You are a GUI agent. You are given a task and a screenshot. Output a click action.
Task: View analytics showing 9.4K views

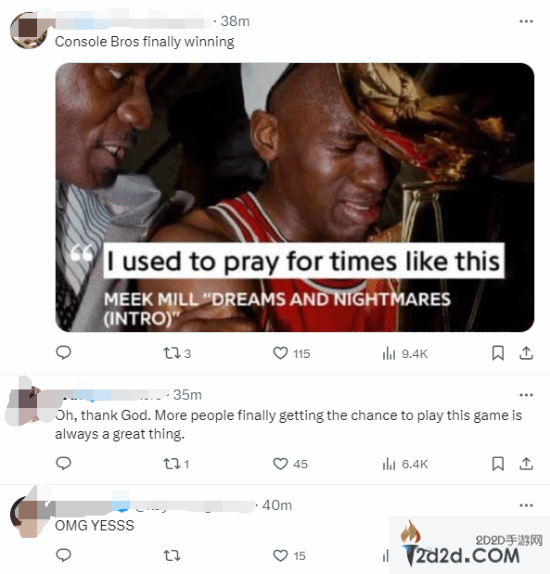point(405,354)
